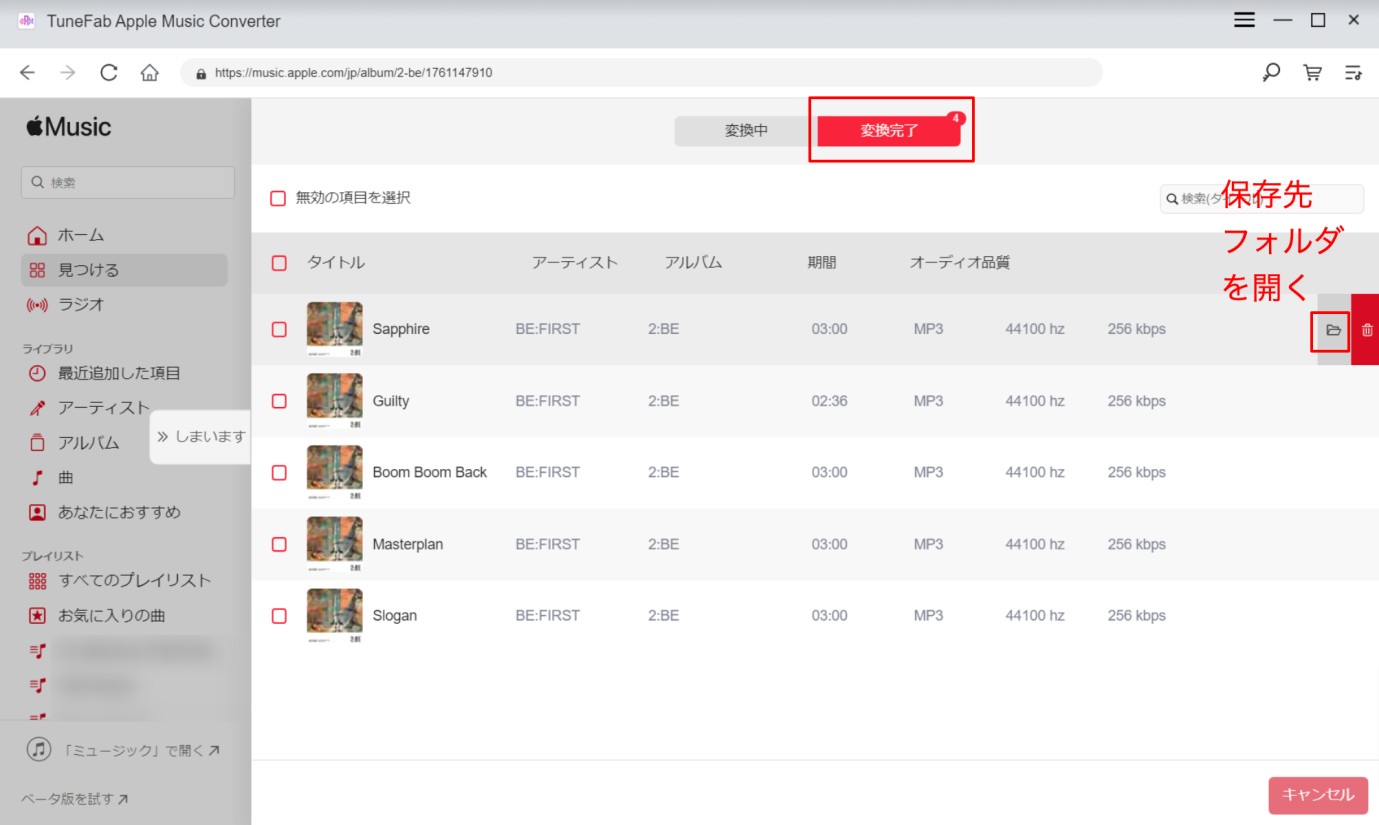This screenshot has width=1379, height=825.
Task: Open the output folder for Sapphire
Action: pyautogui.click(x=1333, y=330)
